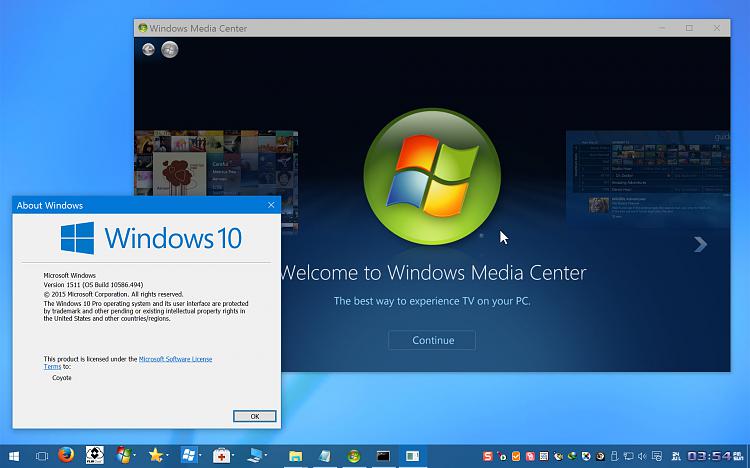Launch Firefox from the taskbar
This screenshot has width=750, height=468.
(66, 455)
